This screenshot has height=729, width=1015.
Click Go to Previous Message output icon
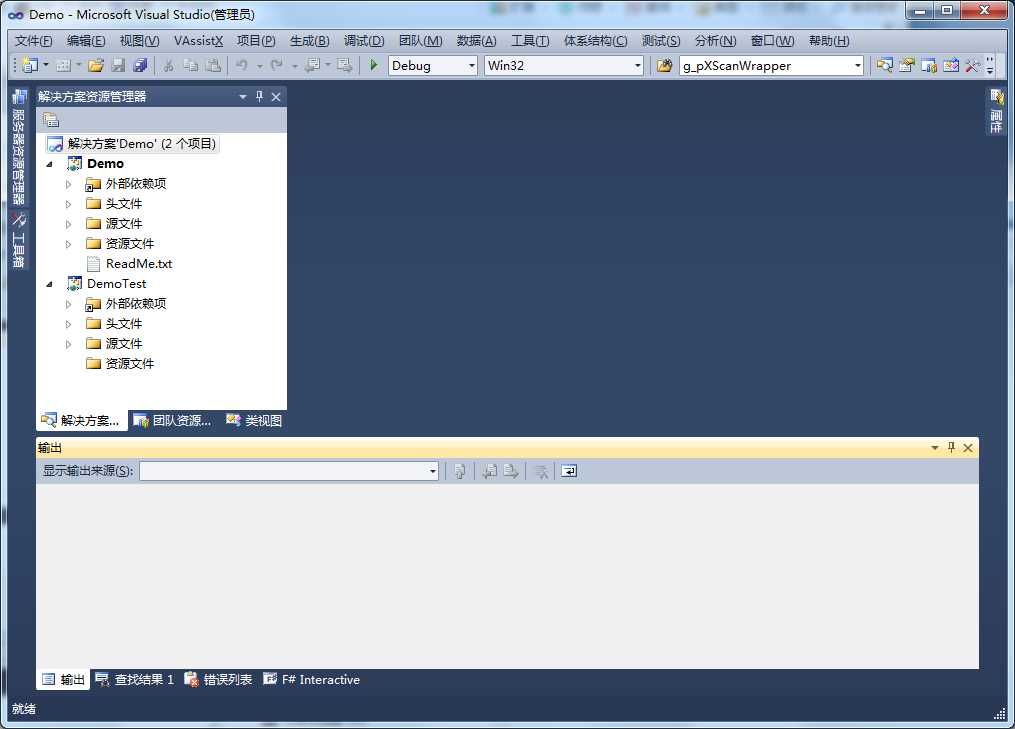(490, 471)
